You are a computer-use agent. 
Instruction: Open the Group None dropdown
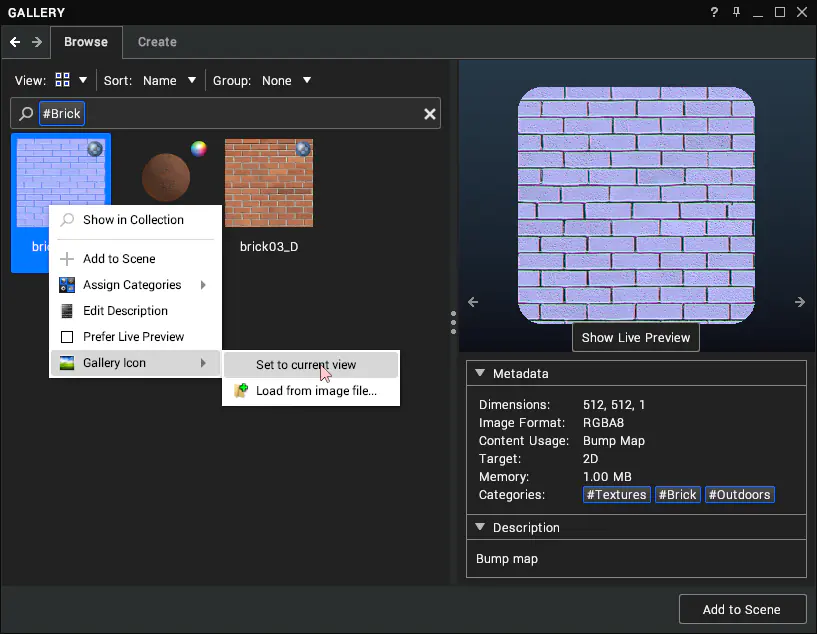point(287,80)
